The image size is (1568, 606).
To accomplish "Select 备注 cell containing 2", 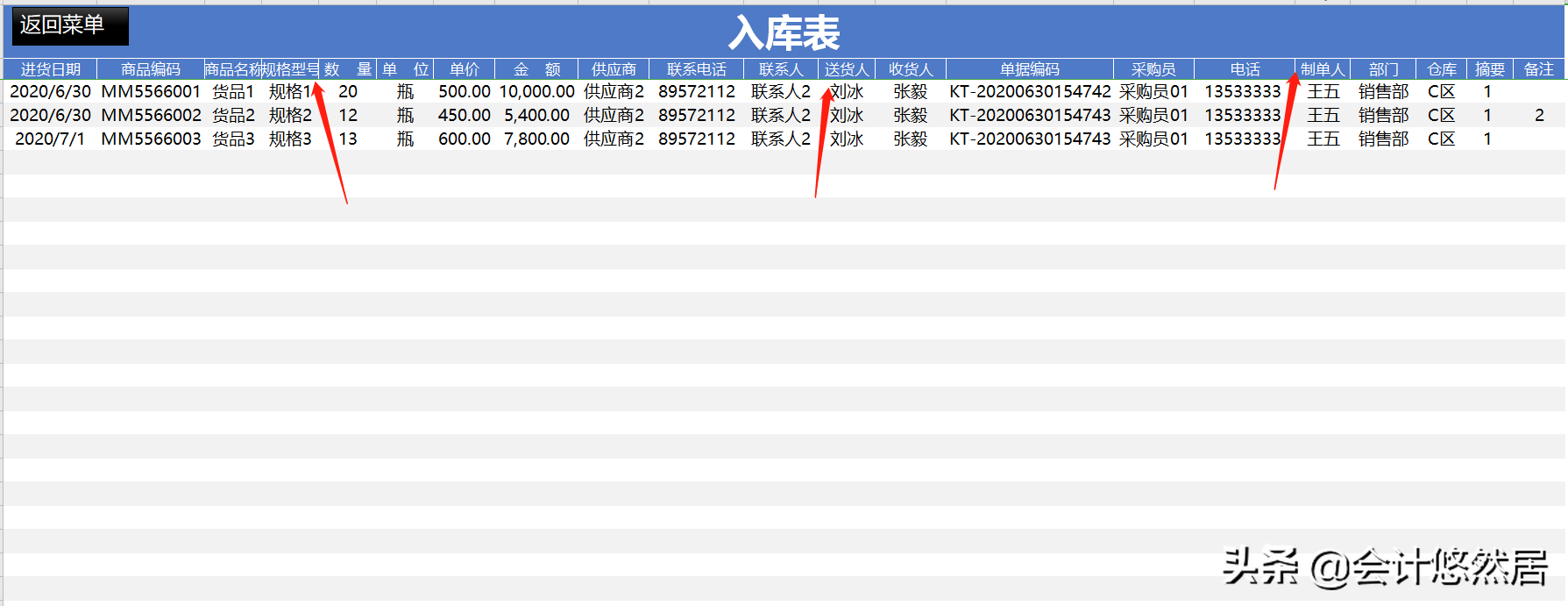I will point(1539,115).
